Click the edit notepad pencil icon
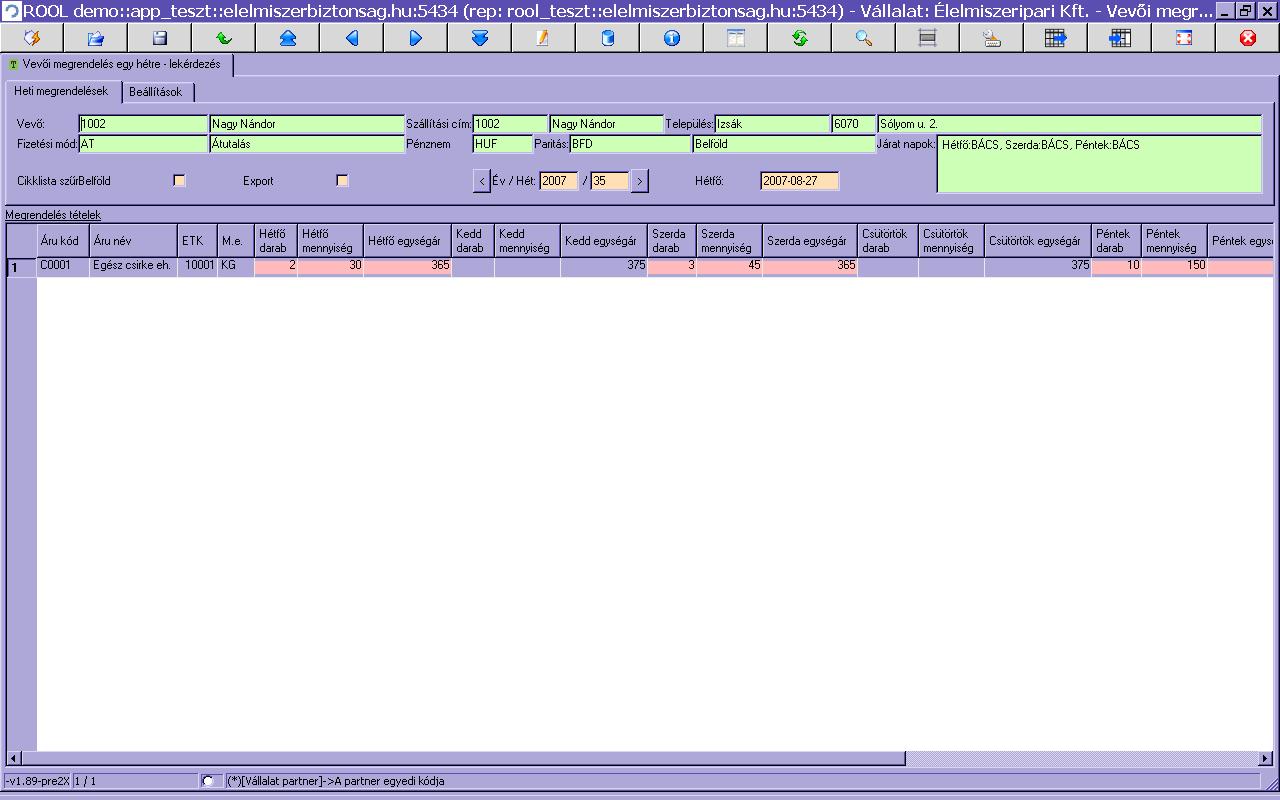Image resolution: width=1280 pixels, height=800 pixels. point(544,38)
